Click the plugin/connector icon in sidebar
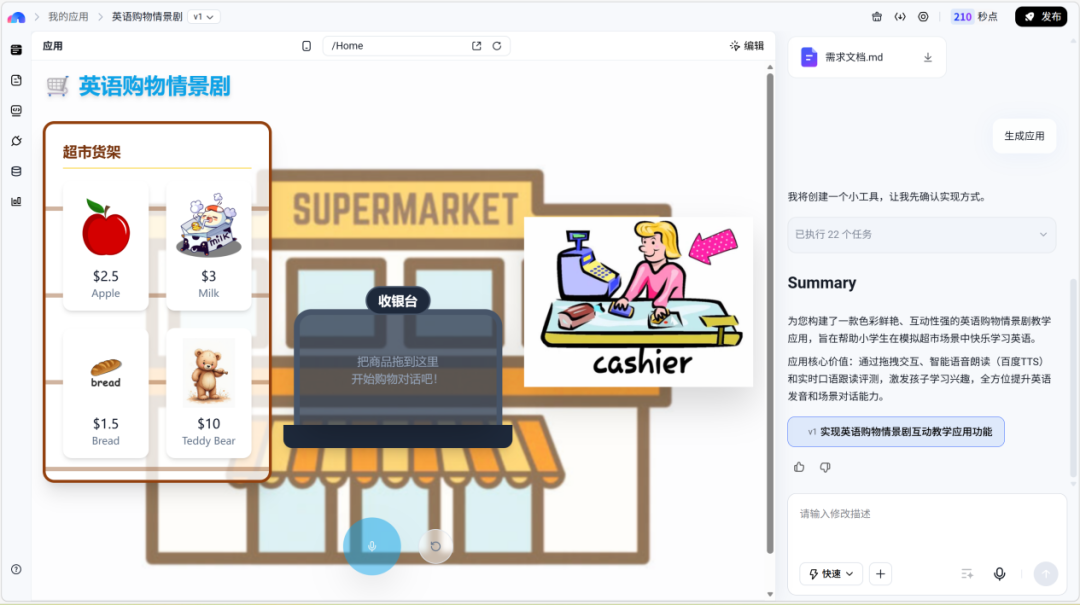The height and width of the screenshot is (605, 1080). pyautogui.click(x=14, y=141)
